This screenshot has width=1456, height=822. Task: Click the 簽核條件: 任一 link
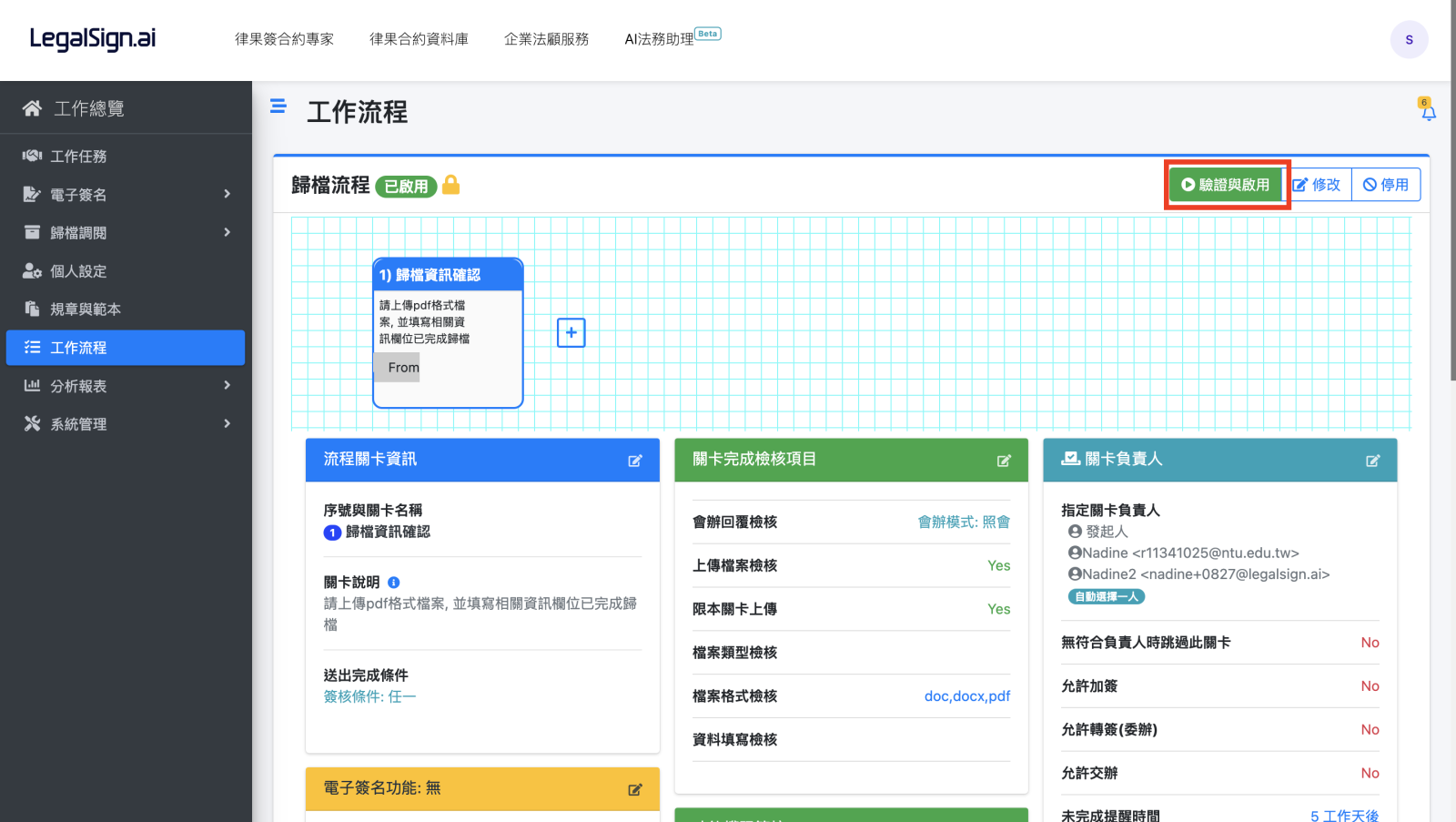coord(369,696)
